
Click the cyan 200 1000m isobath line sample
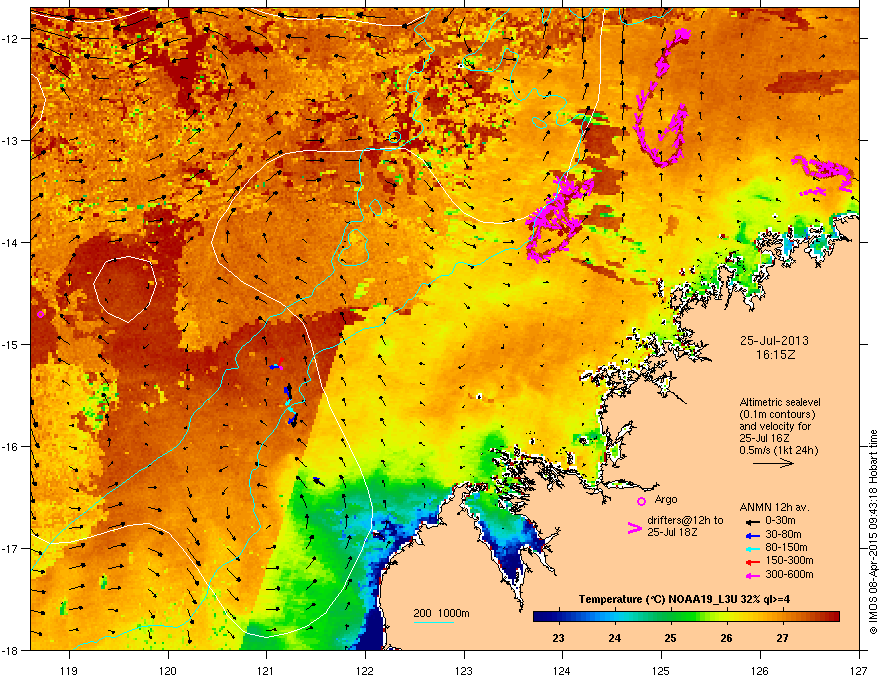(x=433, y=622)
